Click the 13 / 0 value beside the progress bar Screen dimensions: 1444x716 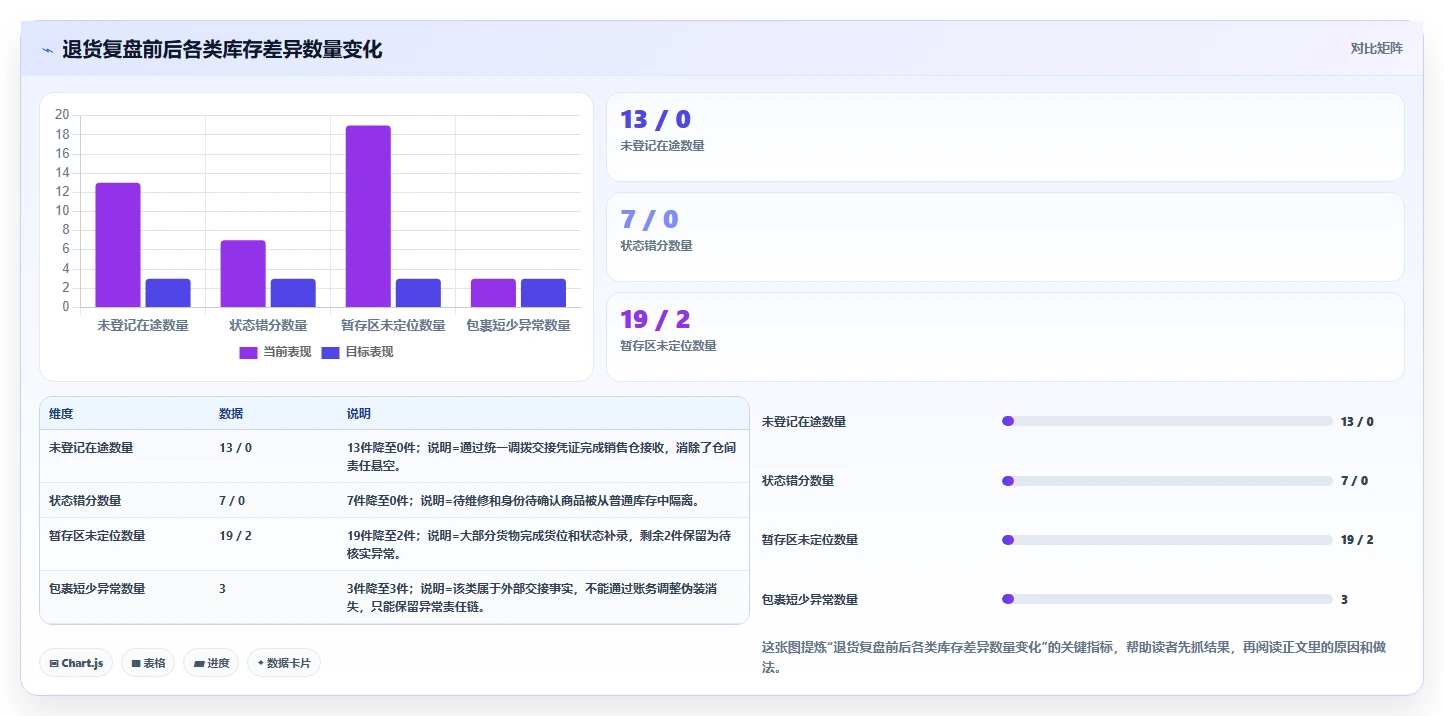point(1357,422)
